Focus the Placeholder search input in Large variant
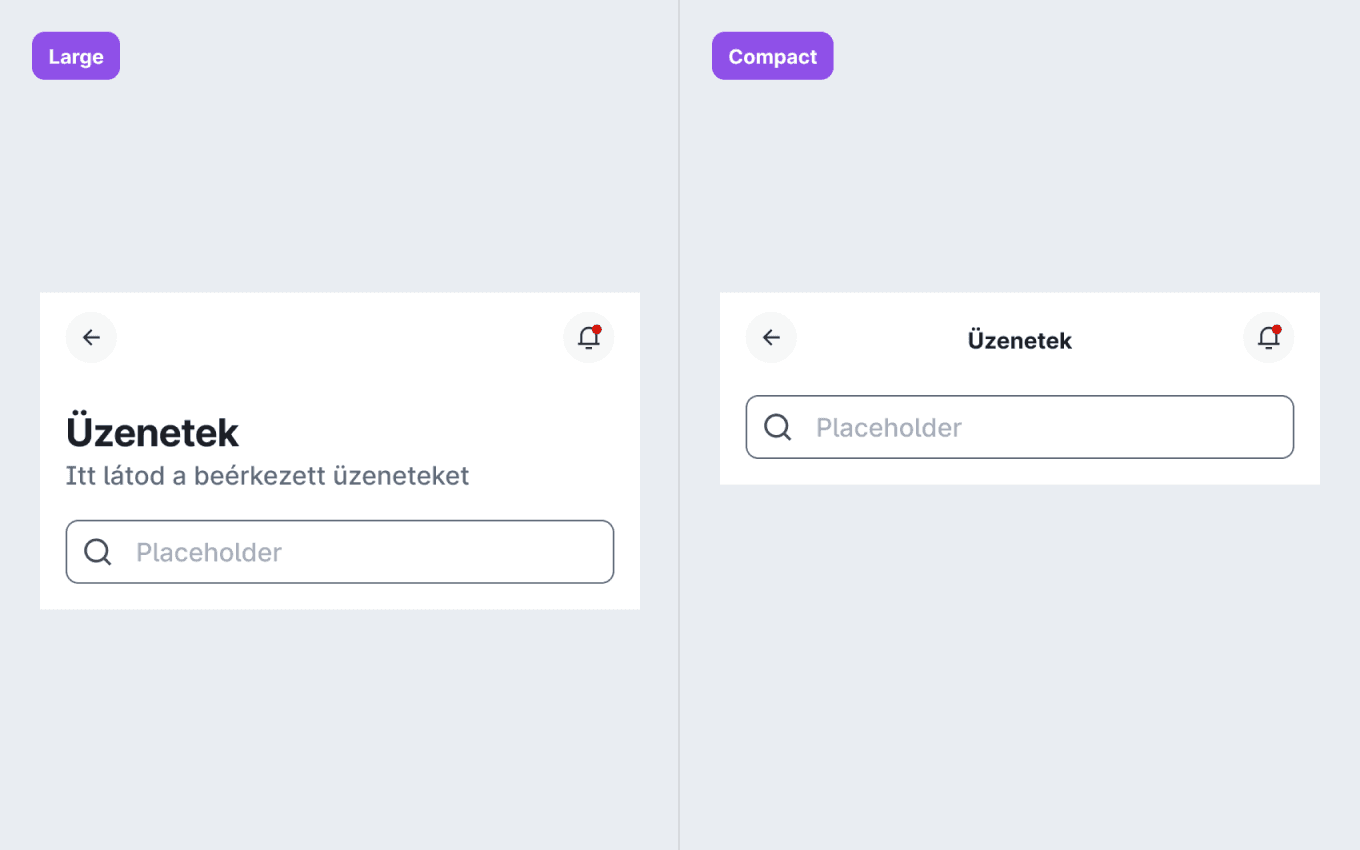1360x850 pixels. 340,552
